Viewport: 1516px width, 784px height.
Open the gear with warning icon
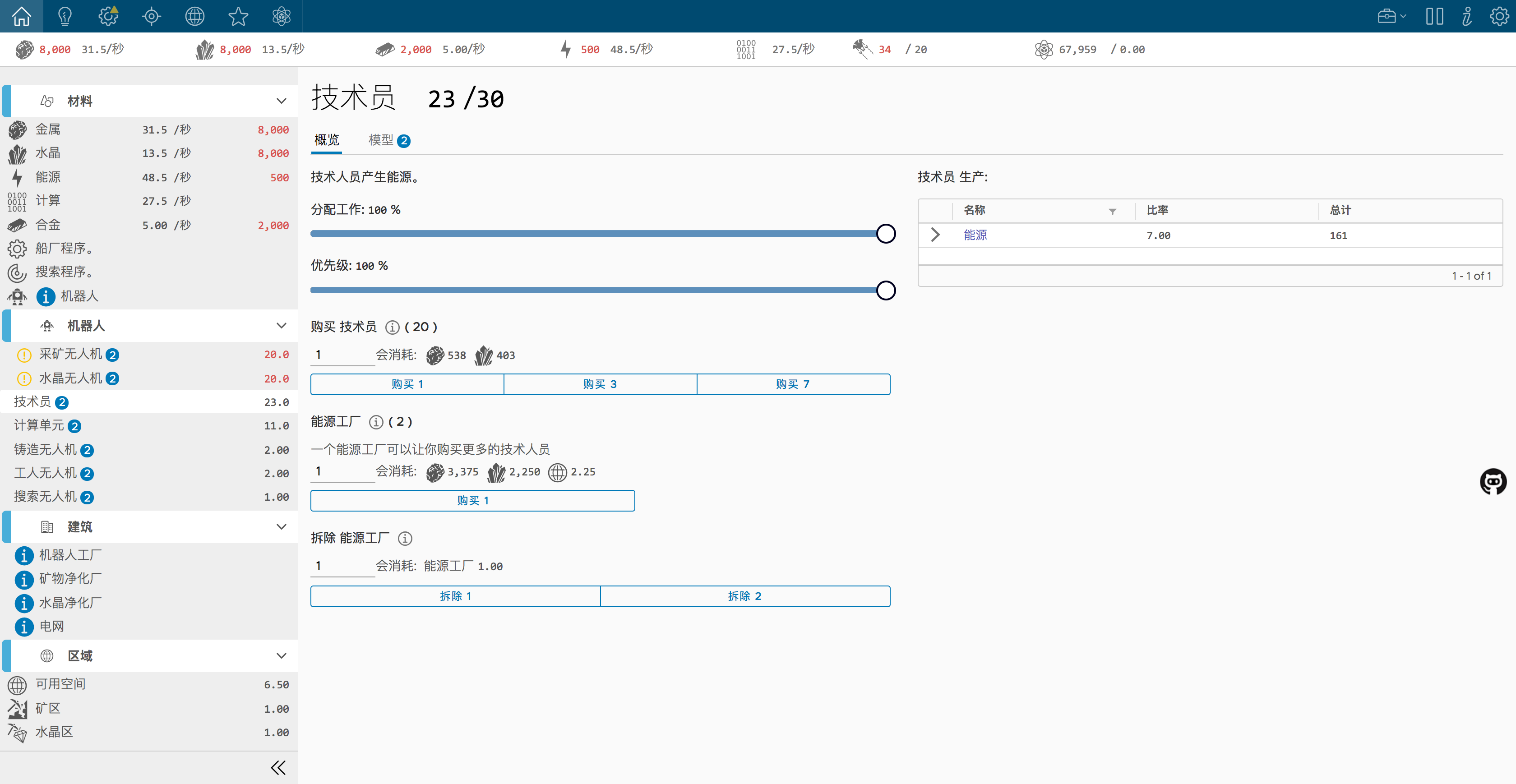pyautogui.click(x=108, y=16)
